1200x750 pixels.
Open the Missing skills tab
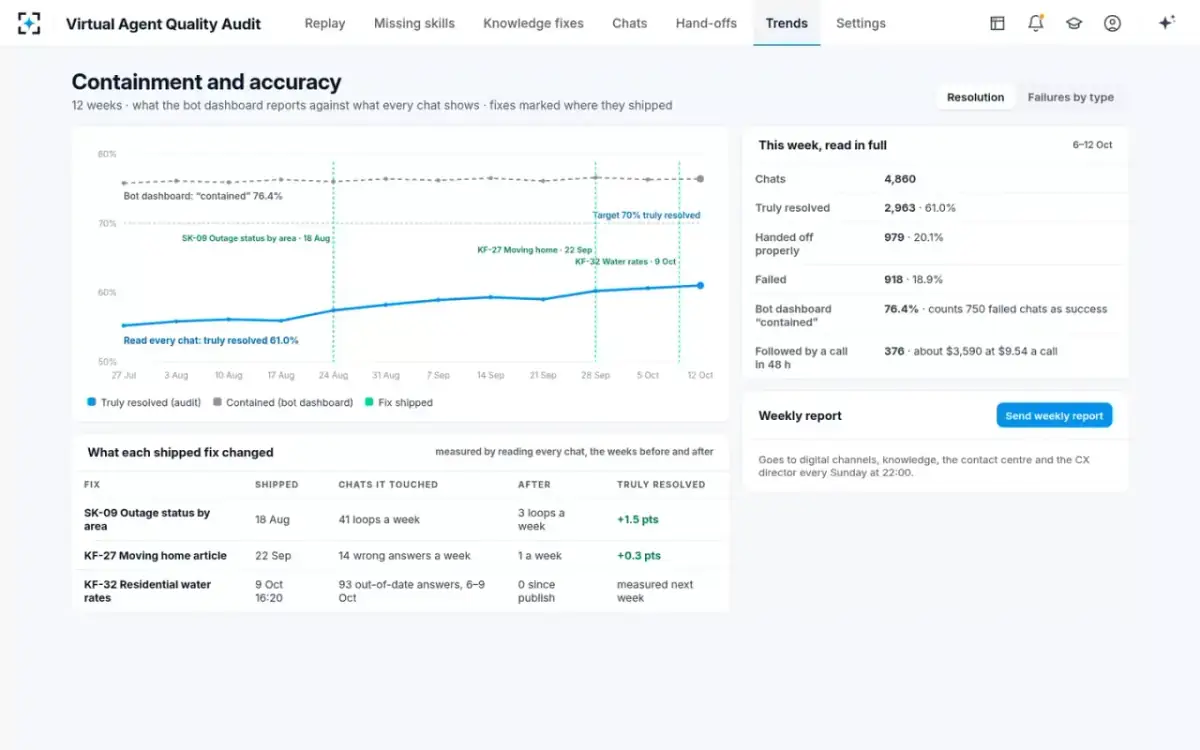(x=414, y=23)
